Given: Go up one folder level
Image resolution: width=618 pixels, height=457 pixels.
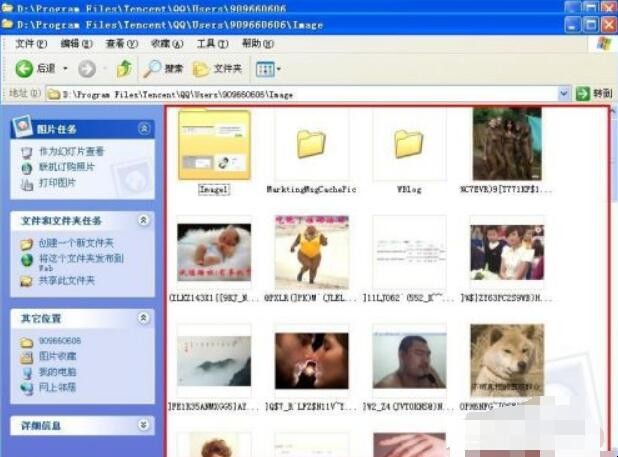Looking at the screenshot, I should pyautogui.click(x=125, y=69).
